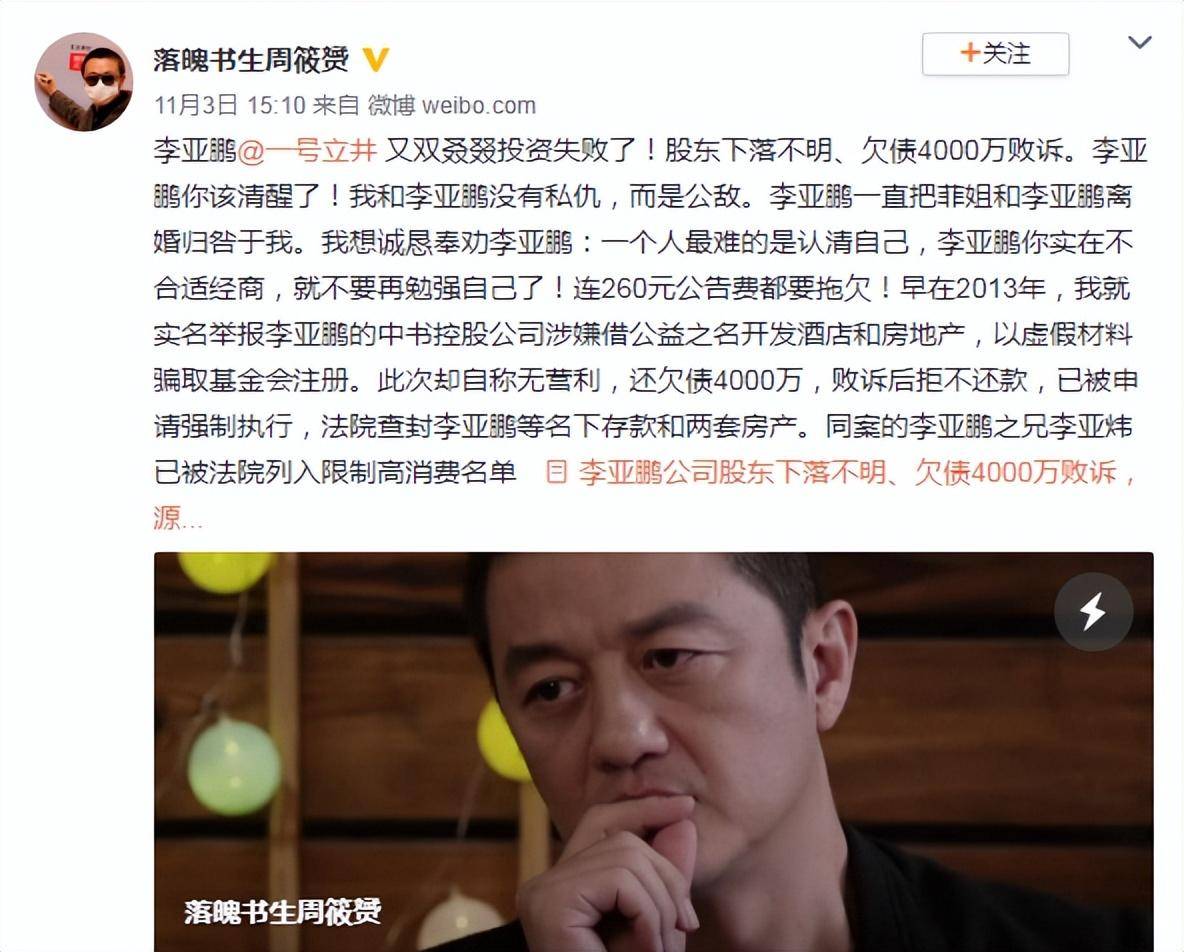Expand the post options chevron

(1139, 42)
